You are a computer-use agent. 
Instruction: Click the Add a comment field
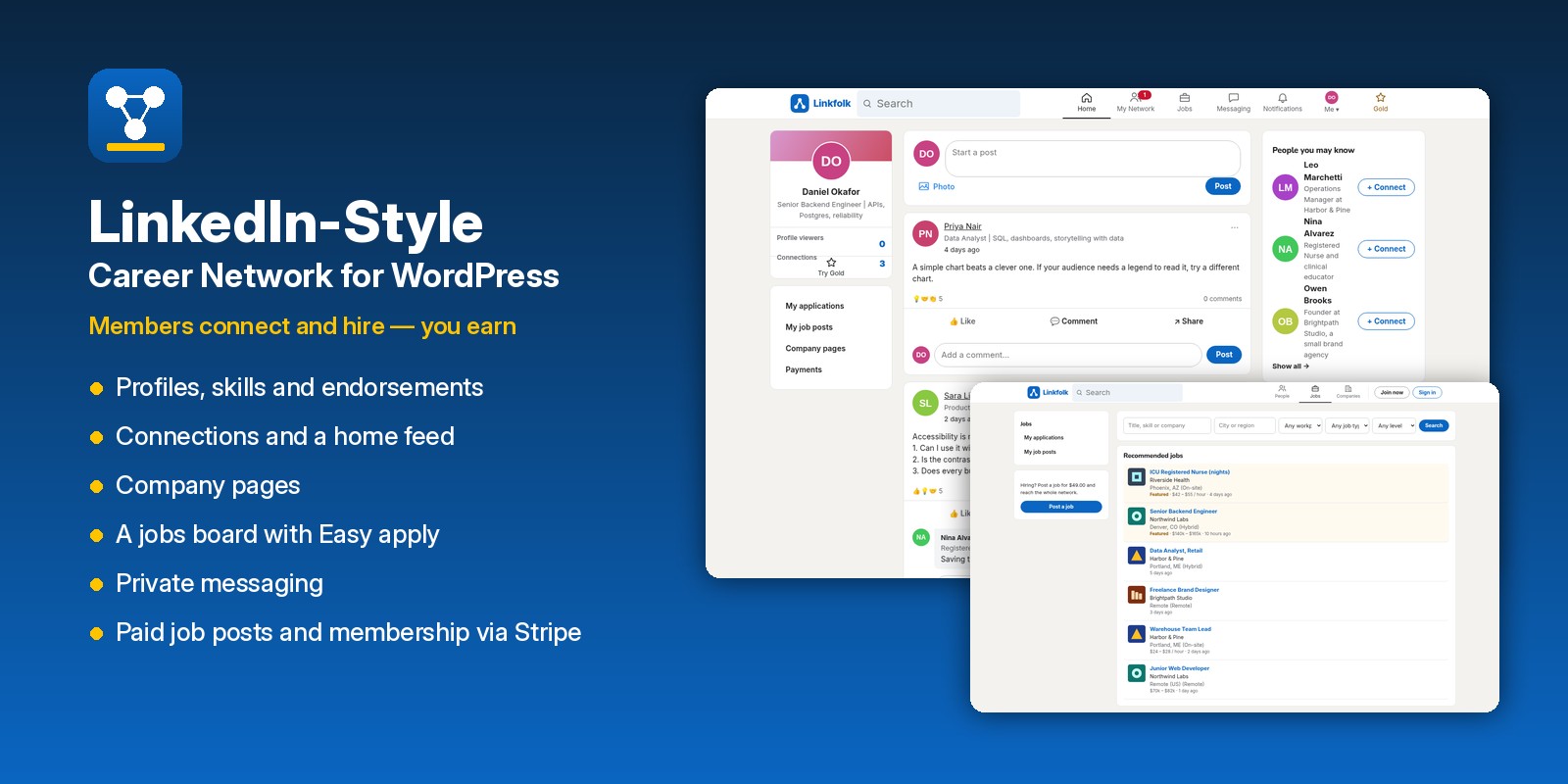tap(1068, 355)
